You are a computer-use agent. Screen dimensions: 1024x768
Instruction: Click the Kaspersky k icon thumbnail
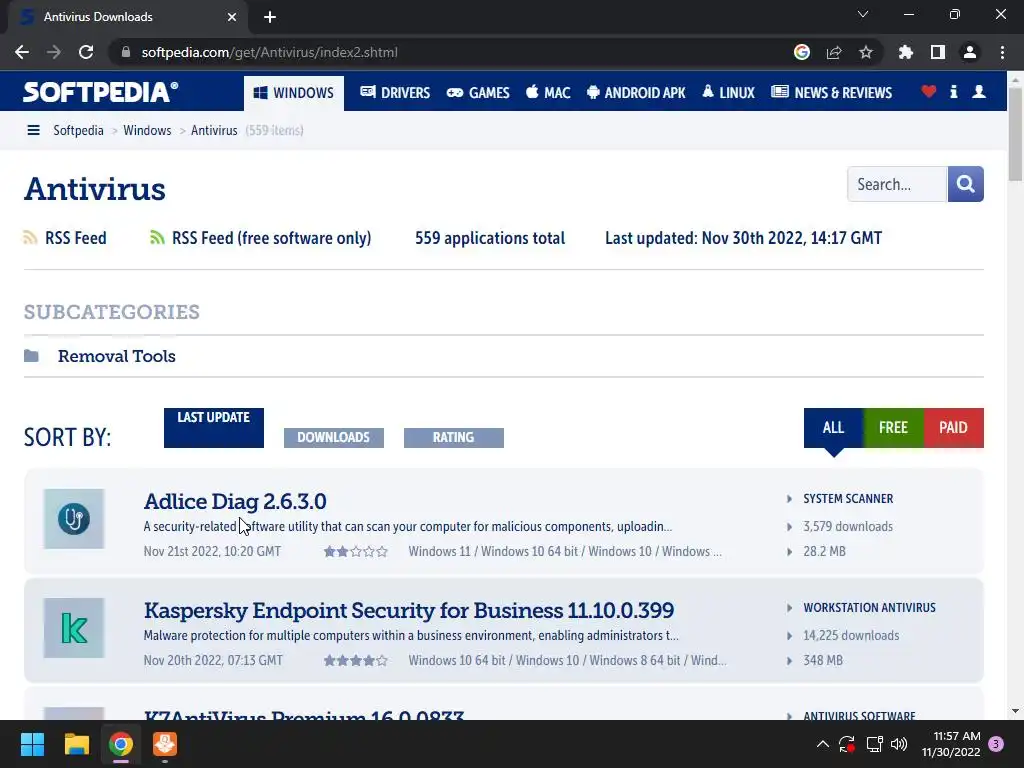[74, 628]
